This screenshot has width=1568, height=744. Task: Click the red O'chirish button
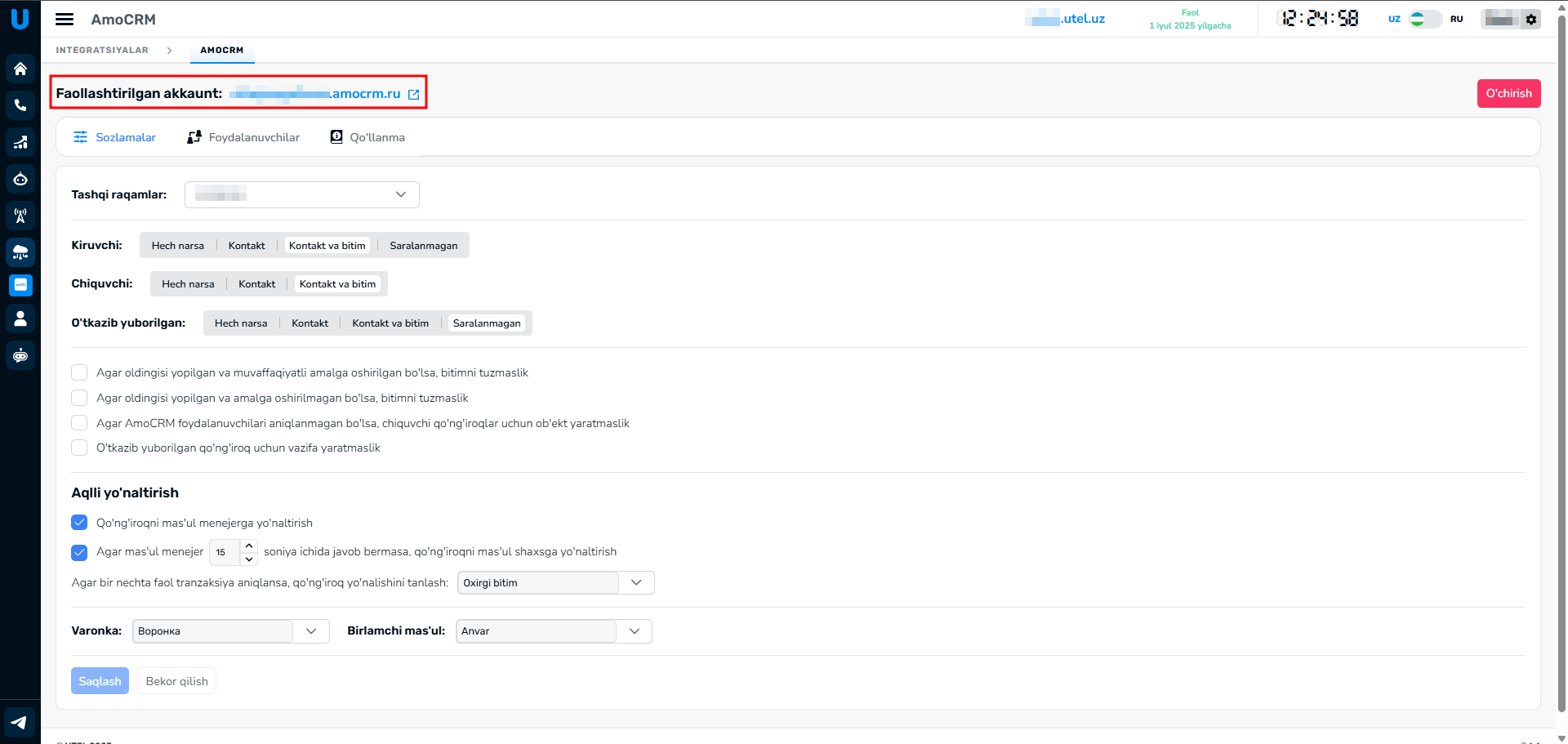click(1508, 93)
